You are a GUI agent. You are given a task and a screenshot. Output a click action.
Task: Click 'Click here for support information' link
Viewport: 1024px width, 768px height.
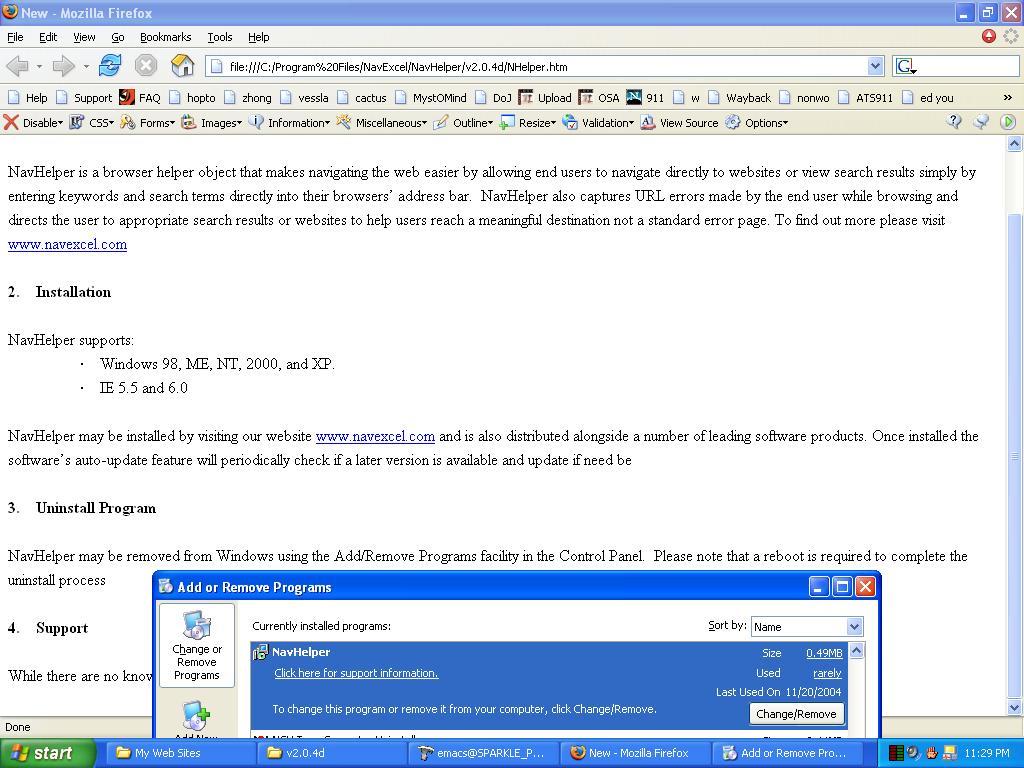tap(356, 673)
